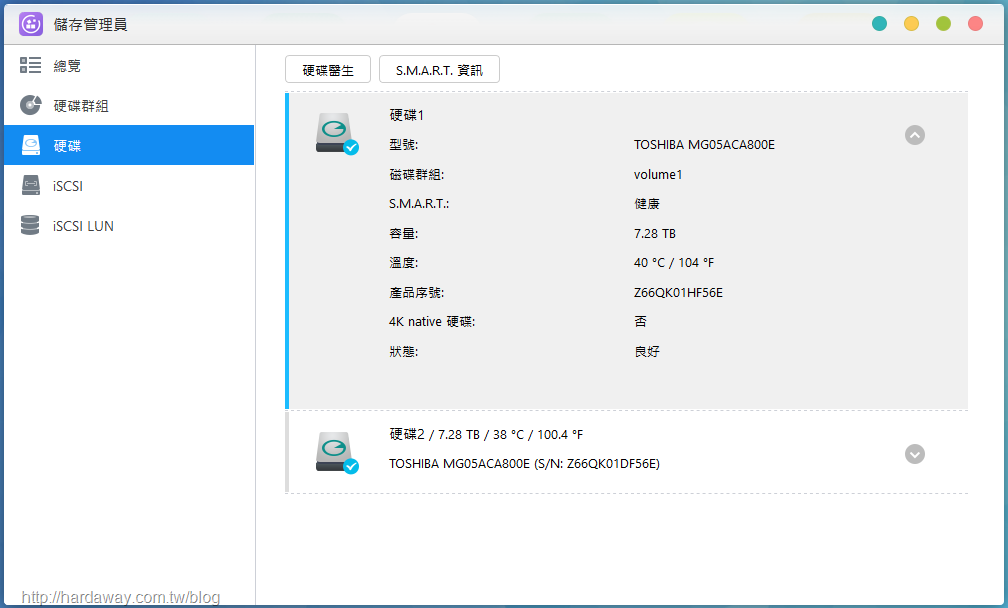Select the 硬碟 sidebar item
Screen dimensions: 1008x608
coord(129,145)
